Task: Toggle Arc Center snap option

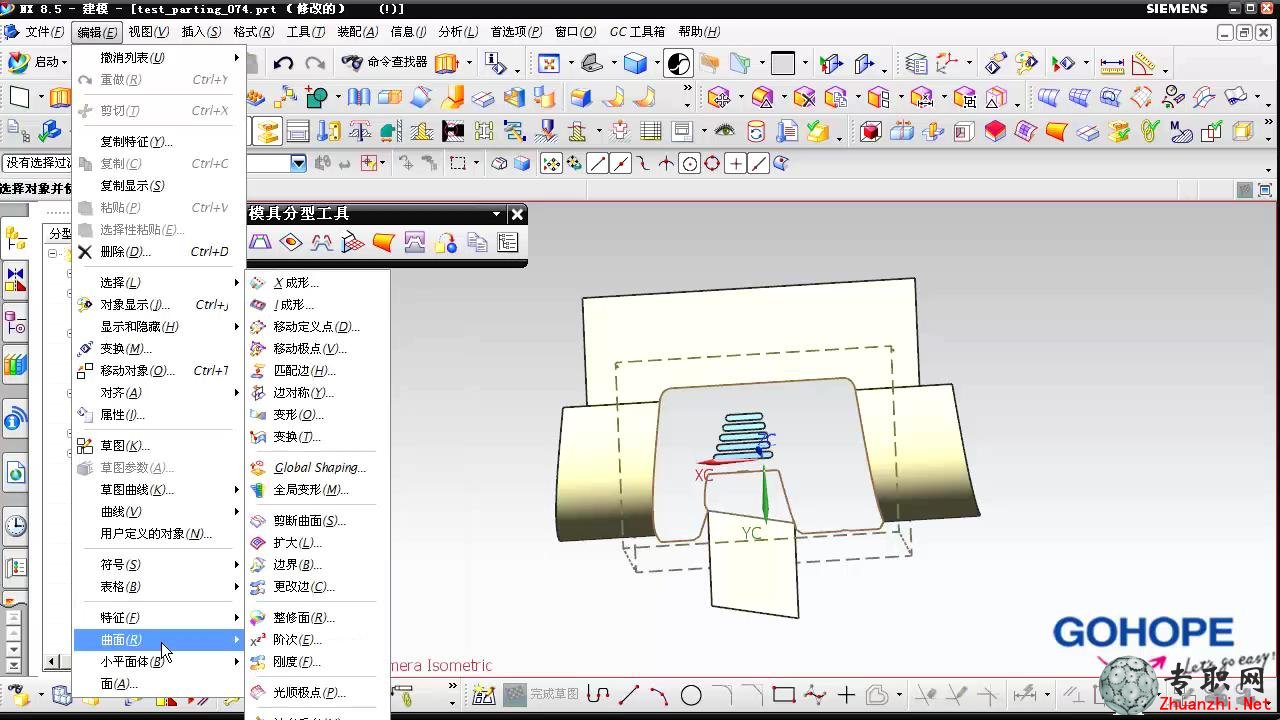Action: [689, 164]
